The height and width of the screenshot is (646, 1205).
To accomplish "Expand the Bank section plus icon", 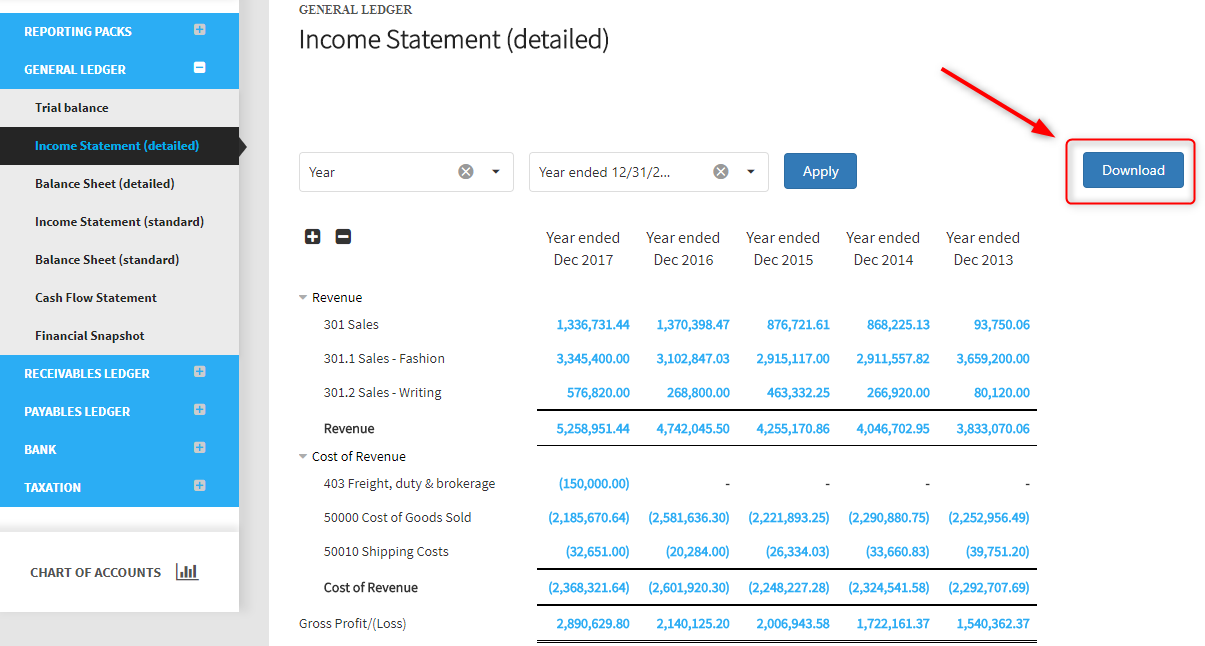I will click(x=199, y=448).
